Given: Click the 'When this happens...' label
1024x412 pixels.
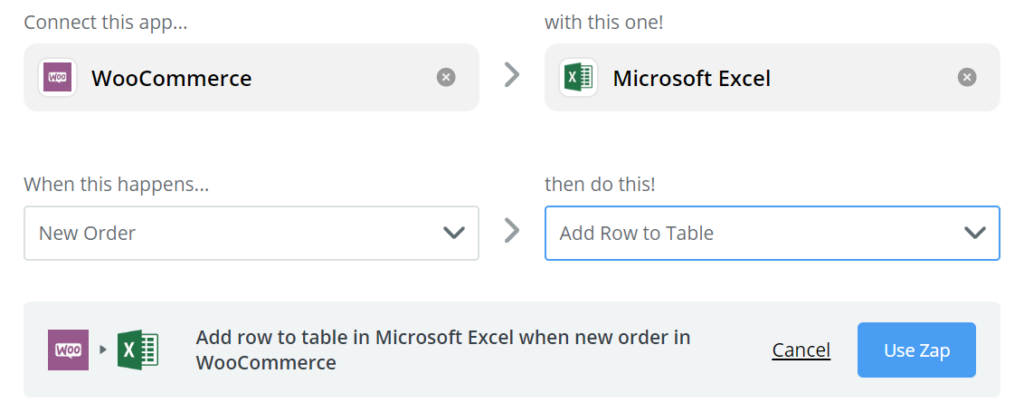Looking at the screenshot, I should pyautogui.click(x=116, y=185).
